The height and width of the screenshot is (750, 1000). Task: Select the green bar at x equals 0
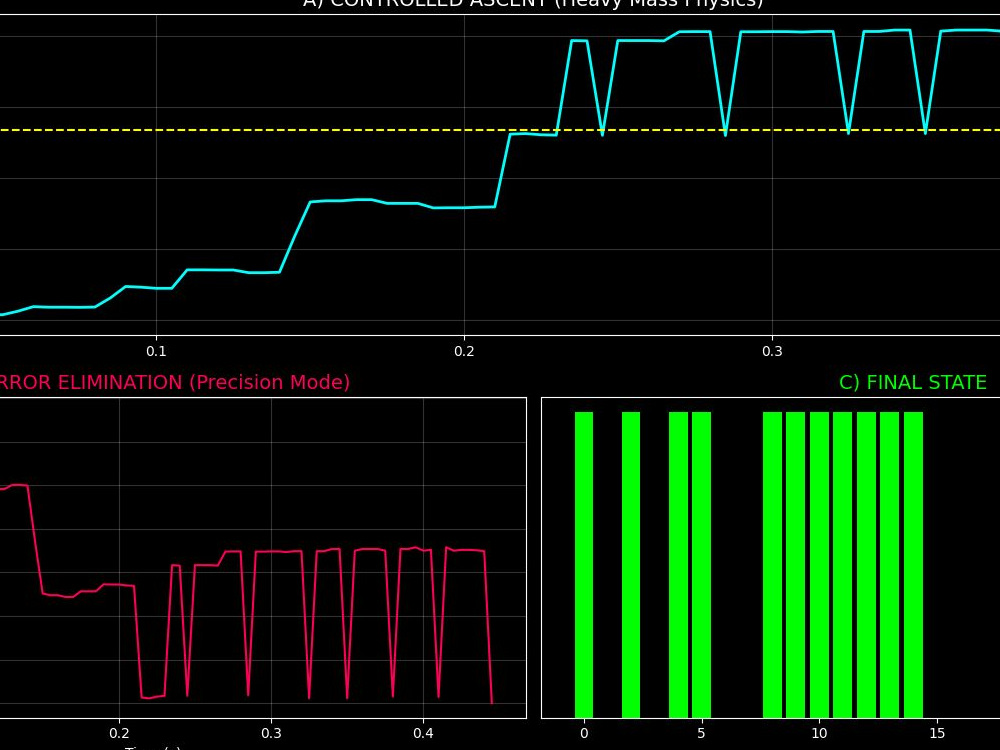click(x=584, y=565)
